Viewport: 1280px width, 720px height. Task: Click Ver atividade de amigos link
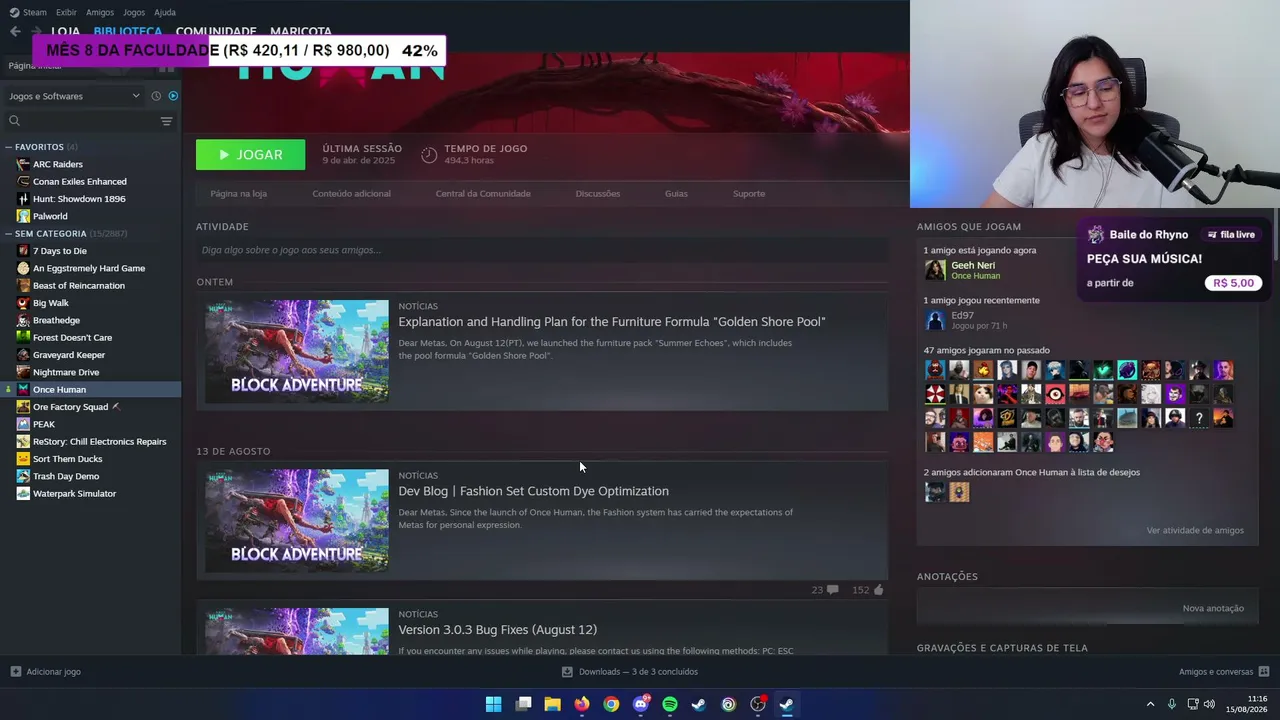[x=1195, y=530]
